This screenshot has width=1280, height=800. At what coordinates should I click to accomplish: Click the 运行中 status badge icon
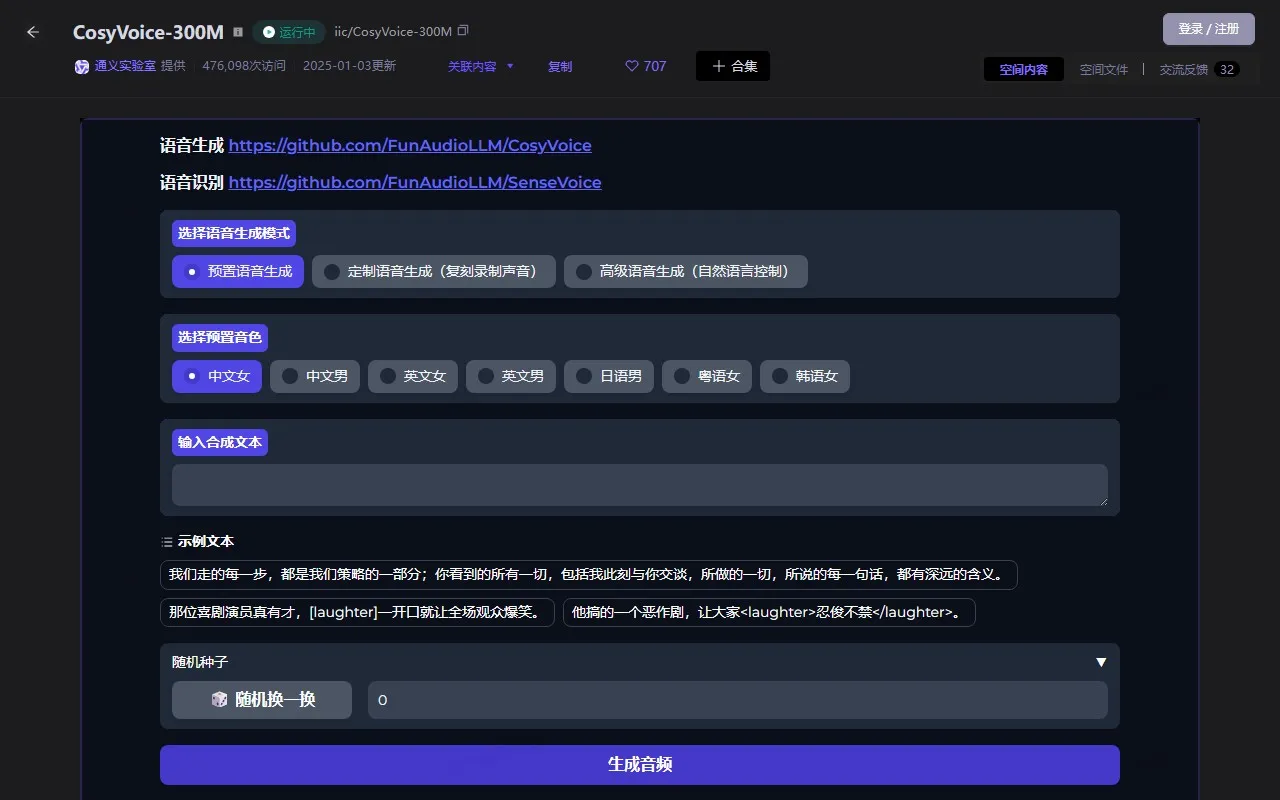pyautogui.click(x=268, y=31)
